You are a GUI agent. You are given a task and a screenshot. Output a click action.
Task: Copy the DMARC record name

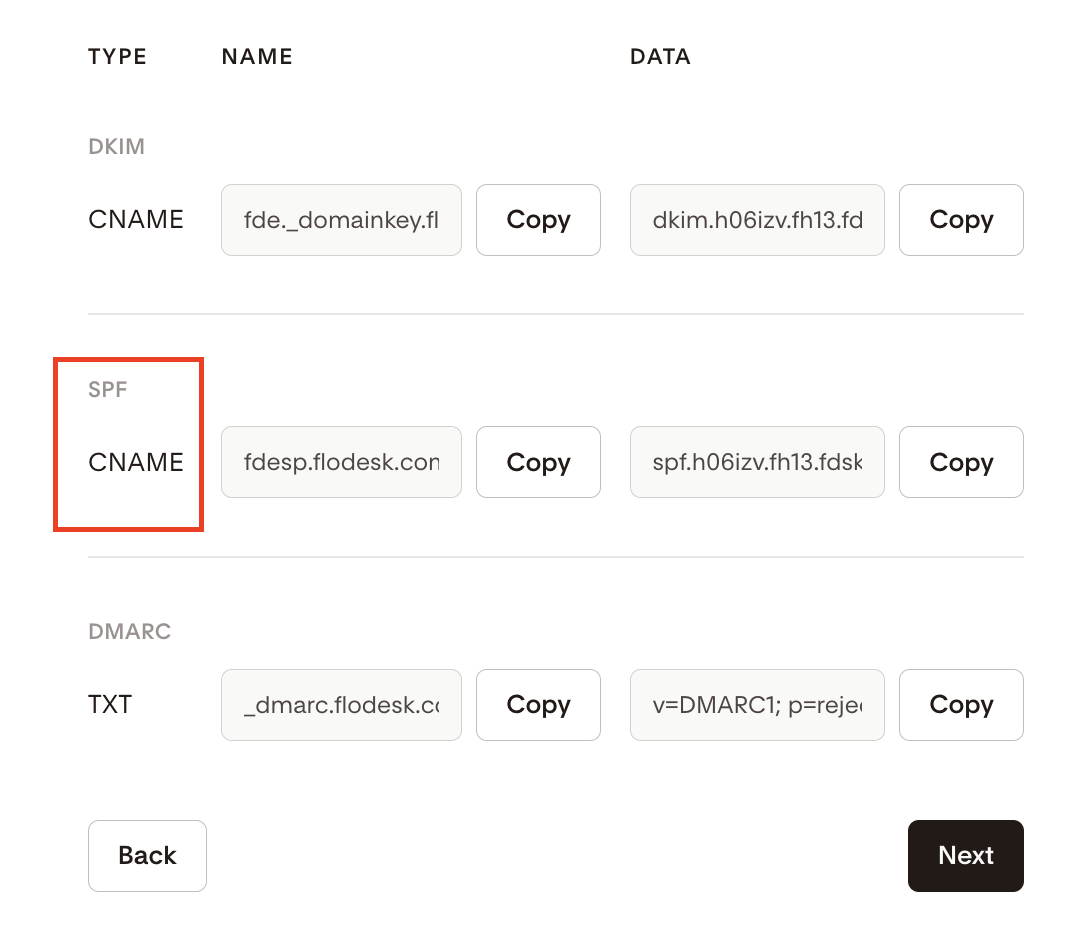click(538, 705)
